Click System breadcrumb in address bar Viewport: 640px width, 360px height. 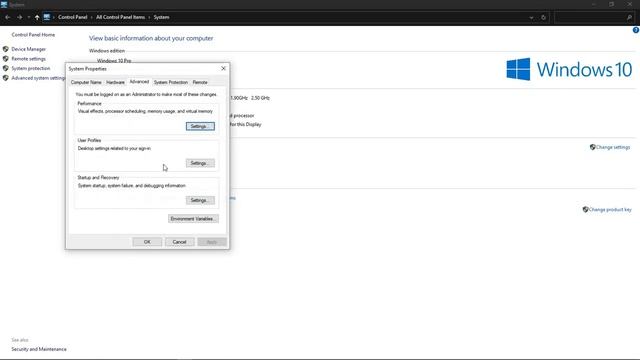click(161, 17)
